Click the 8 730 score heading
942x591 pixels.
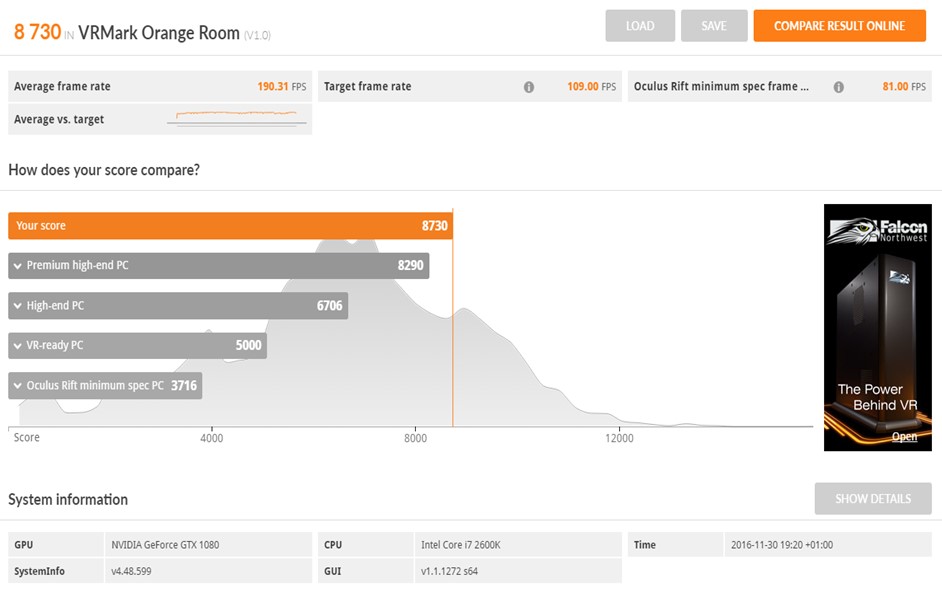pos(37,32)
